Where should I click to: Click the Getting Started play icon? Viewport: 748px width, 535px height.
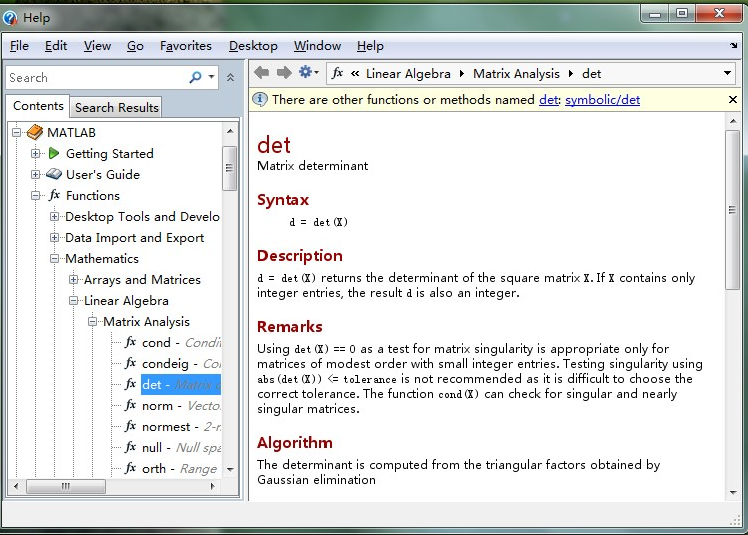[x=54, y=153]
